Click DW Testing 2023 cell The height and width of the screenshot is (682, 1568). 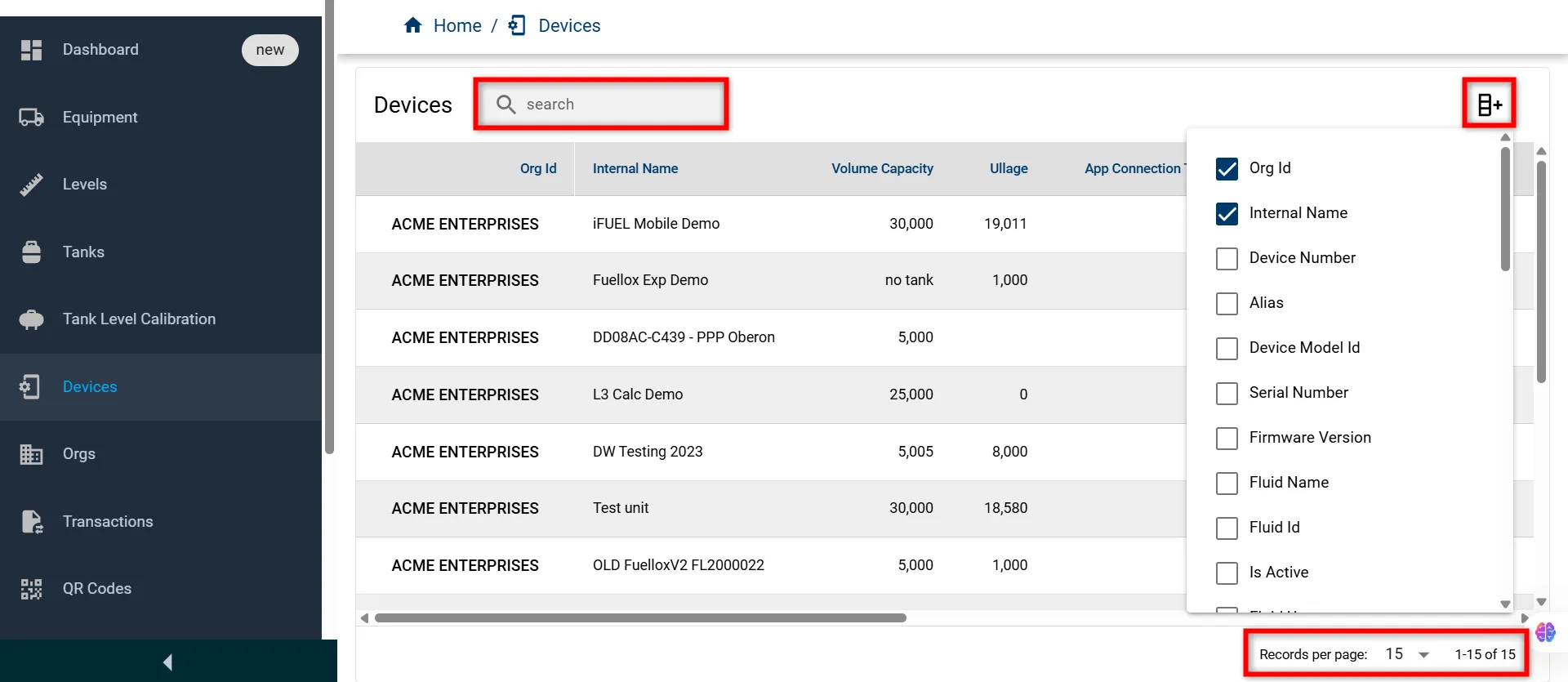click(648, 452)
